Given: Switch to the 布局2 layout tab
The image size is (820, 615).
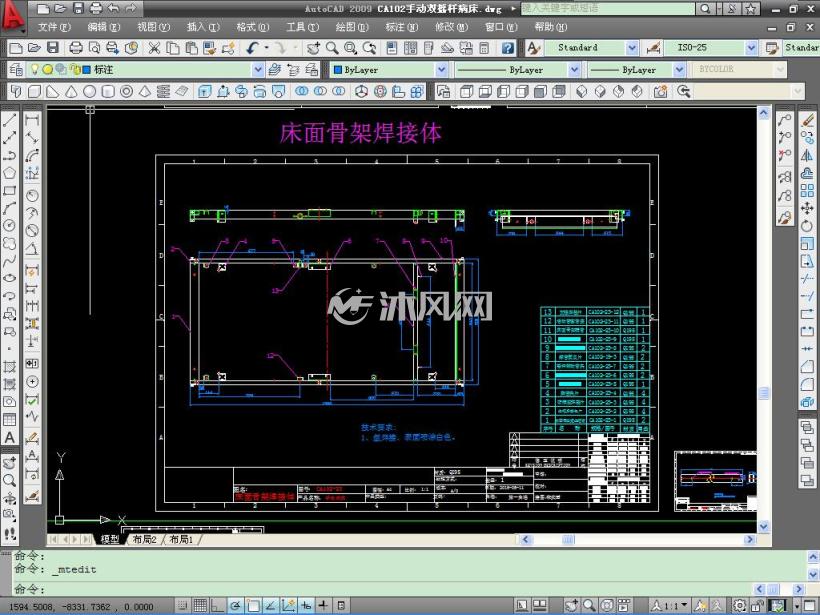Looking at the screenshot, I should coord(145,539).
